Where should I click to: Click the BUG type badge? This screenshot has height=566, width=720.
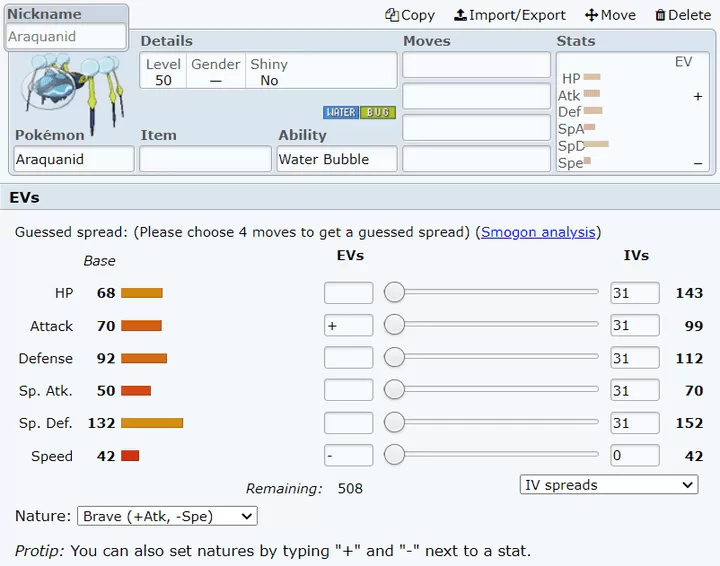pos(378,112)
